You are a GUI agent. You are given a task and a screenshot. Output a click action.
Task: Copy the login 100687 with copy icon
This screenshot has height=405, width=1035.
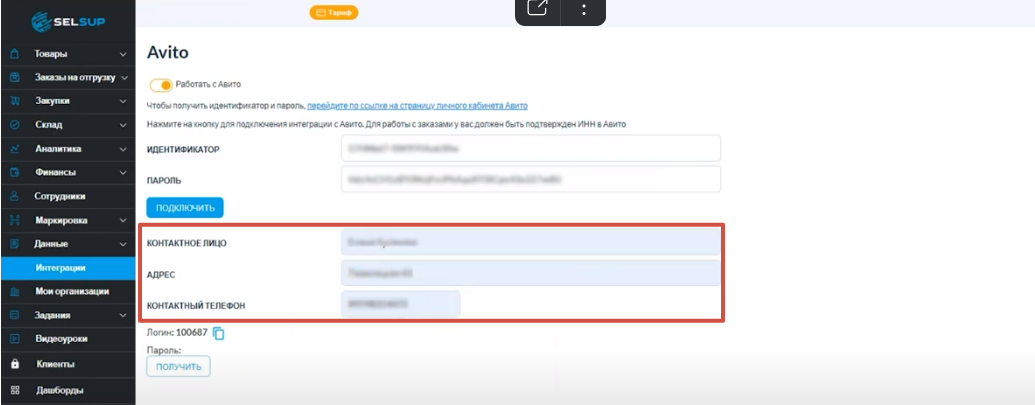pos(218,334)
